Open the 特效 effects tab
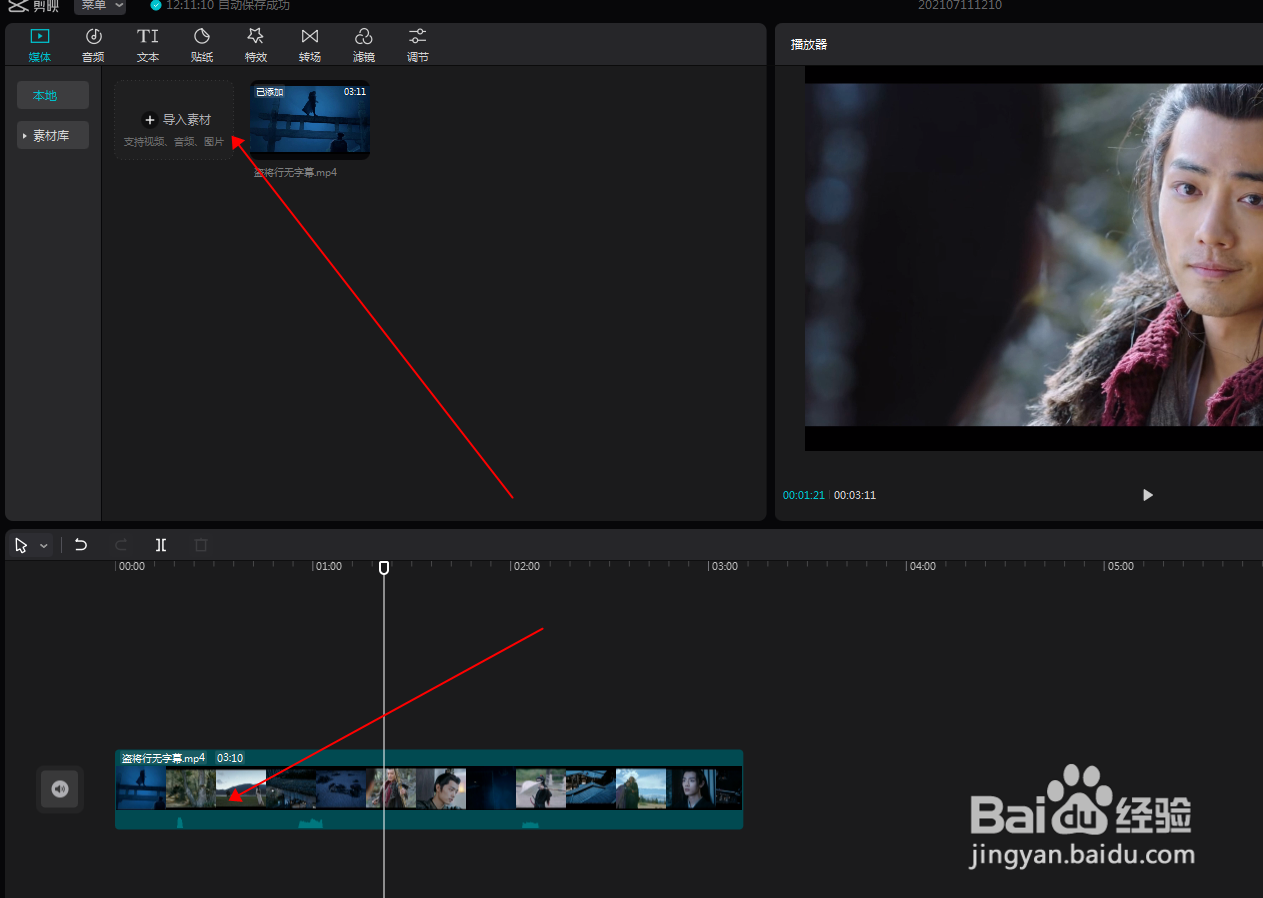Image resolution: width=1263 pixels, height=898 pixels. (x=256, y=45)
